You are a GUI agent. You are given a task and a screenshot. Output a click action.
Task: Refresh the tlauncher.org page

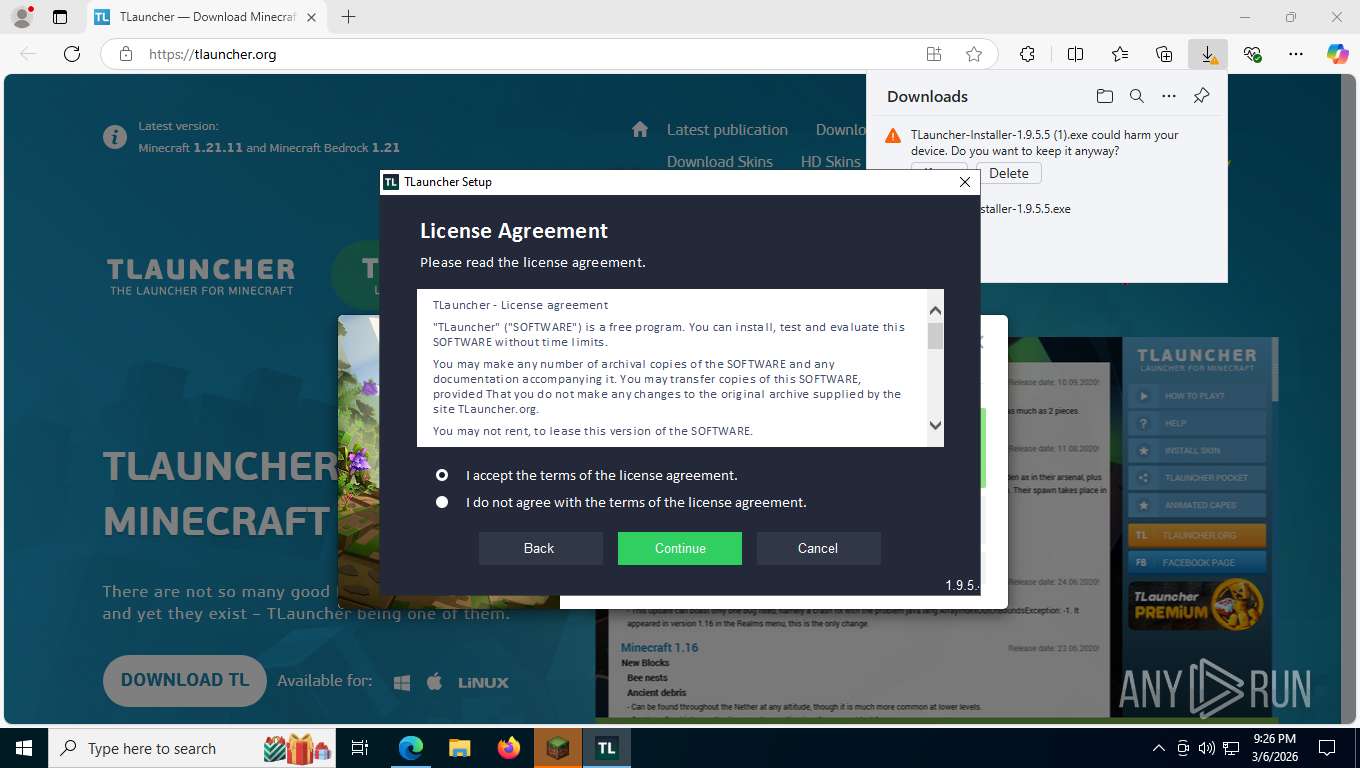[71, 54]
